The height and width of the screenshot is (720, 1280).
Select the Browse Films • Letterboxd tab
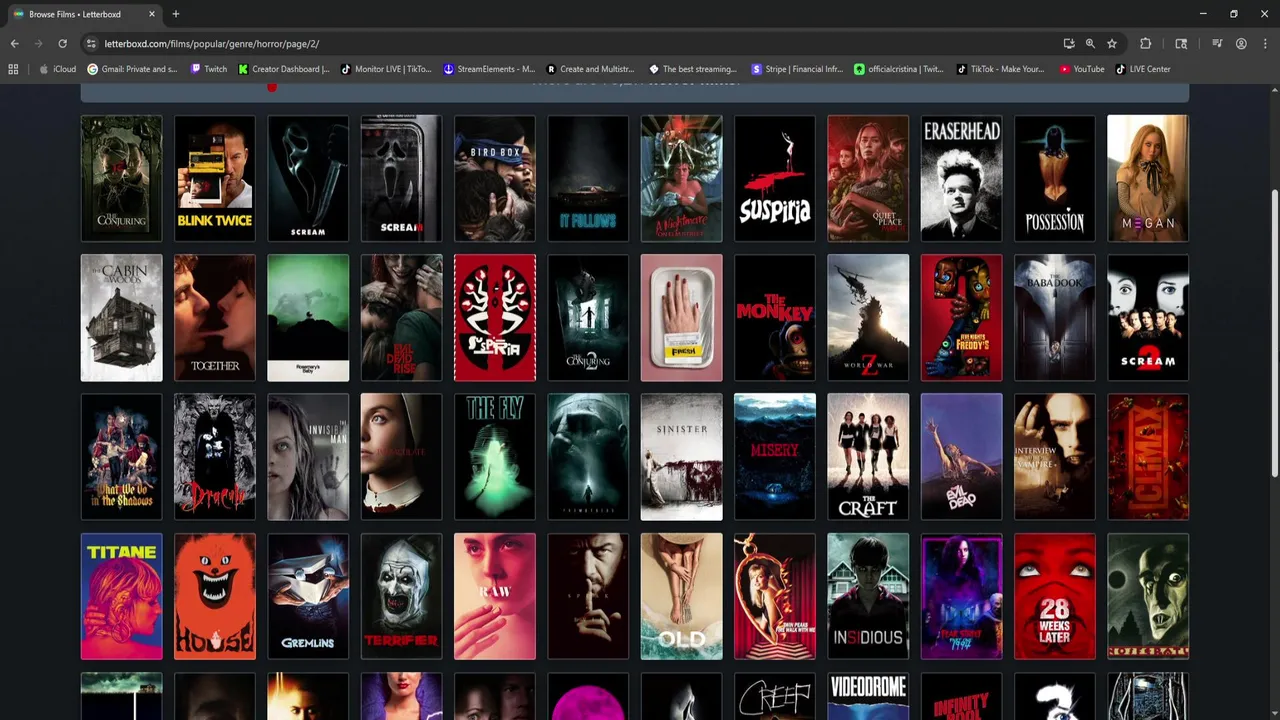84,14
